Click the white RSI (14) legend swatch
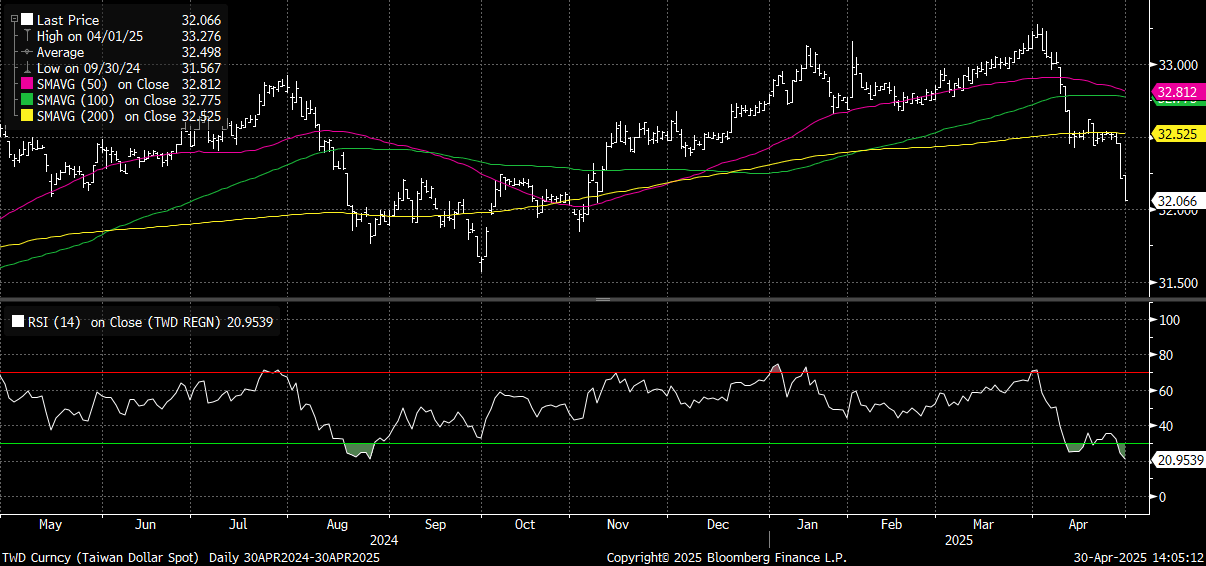The image size is (1206, 566). [x=17, y=322]
